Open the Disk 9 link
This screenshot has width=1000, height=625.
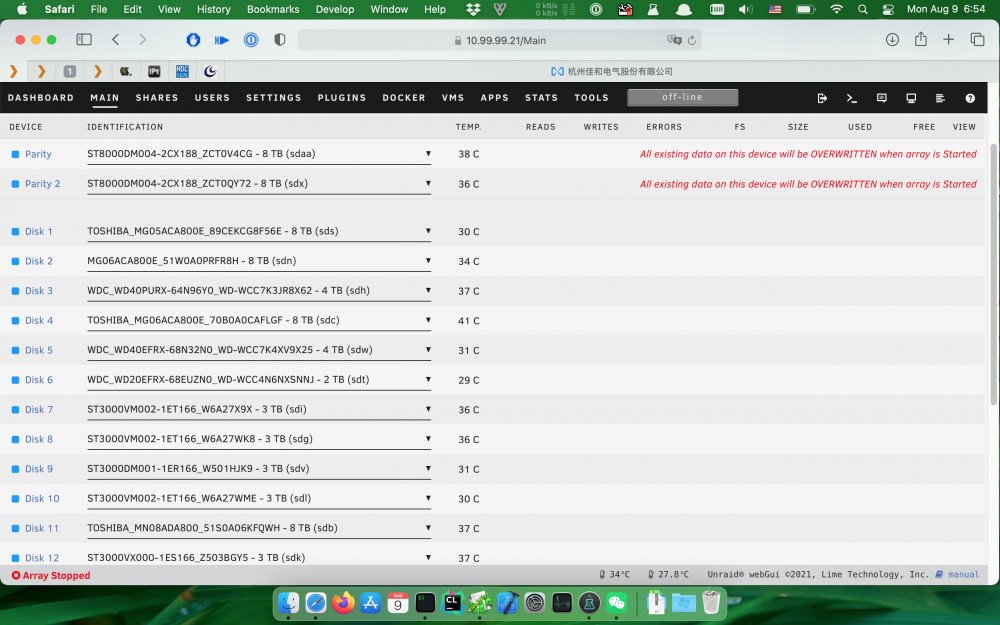tap(39, 469)
